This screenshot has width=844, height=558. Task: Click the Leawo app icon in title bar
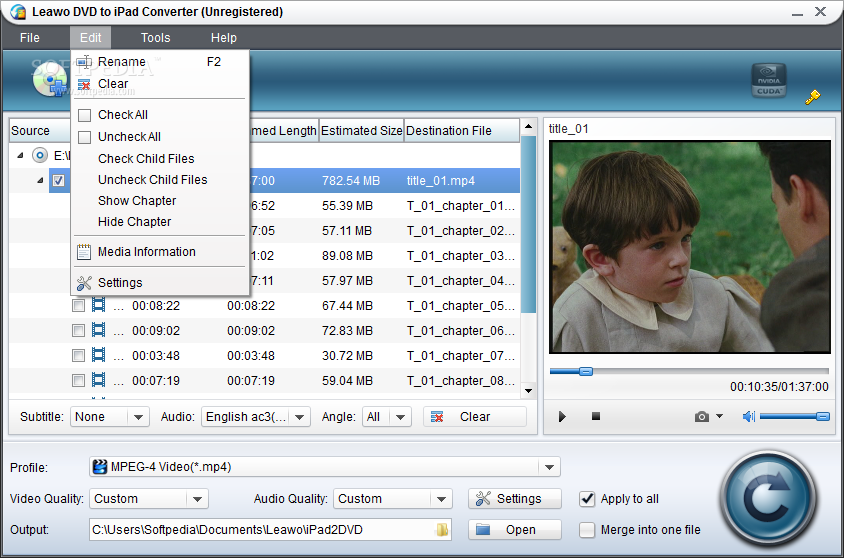pos(18,11)
